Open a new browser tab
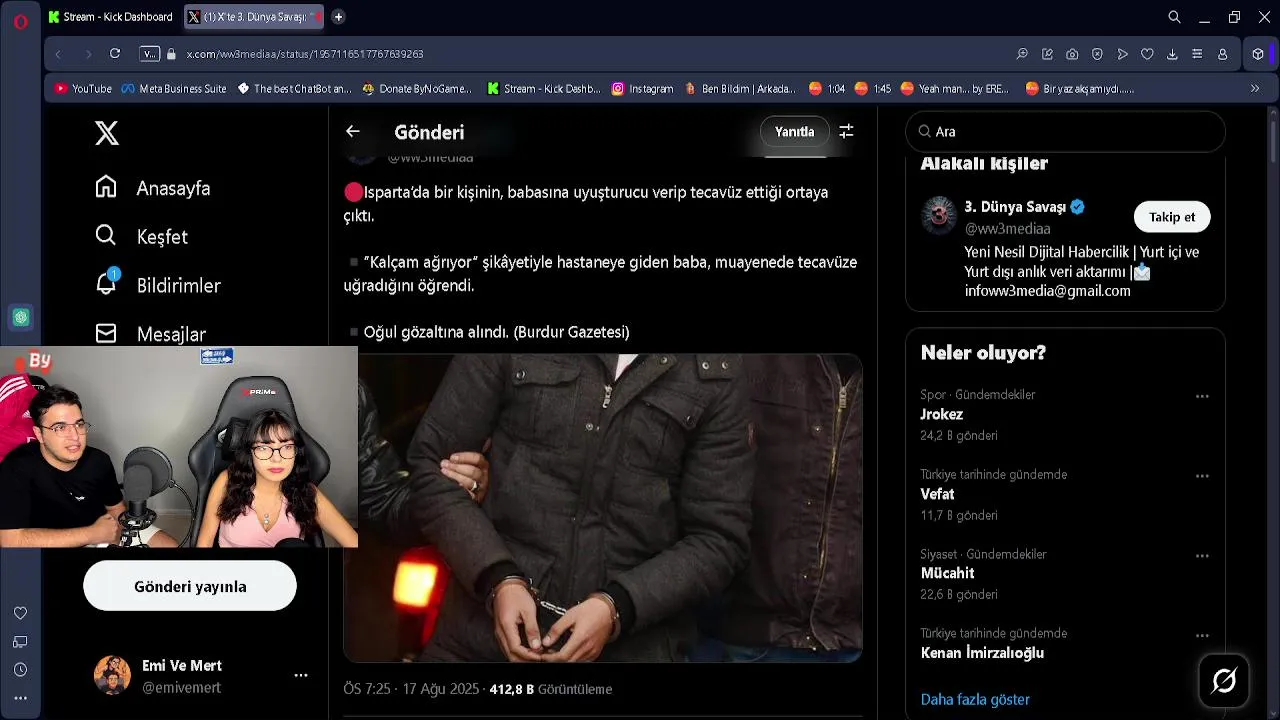Viewport: 1280px width, 720px height. pyautogui.click(x=338, y=17)
